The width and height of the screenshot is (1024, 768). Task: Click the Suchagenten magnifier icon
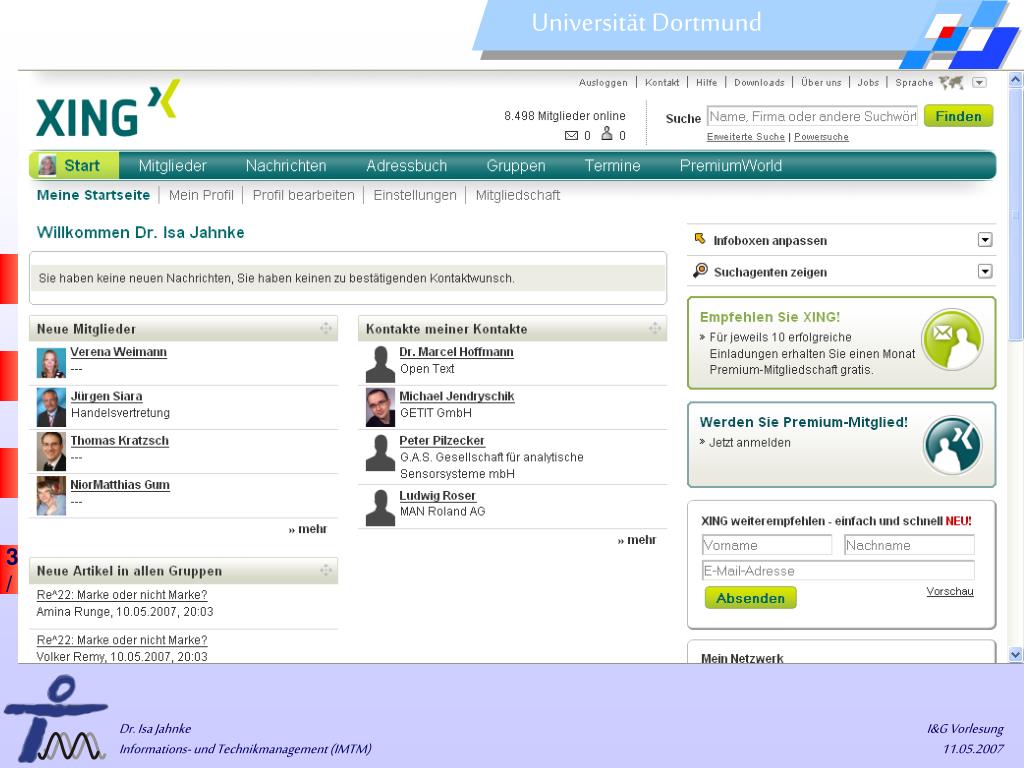[x=700, y=270]
